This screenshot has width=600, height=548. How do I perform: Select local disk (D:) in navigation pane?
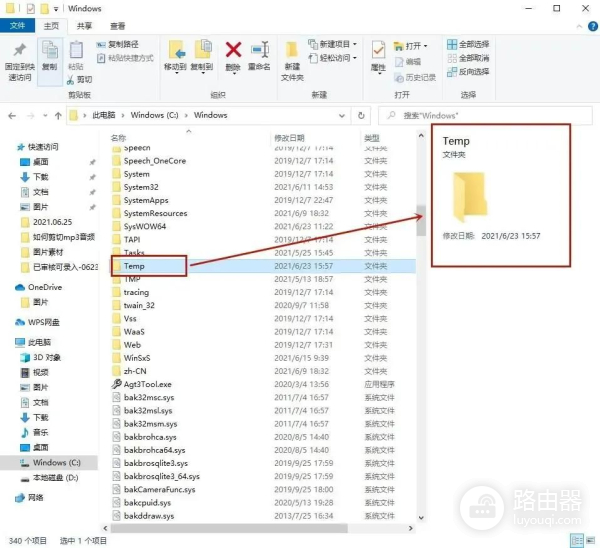tap(55, 478)
